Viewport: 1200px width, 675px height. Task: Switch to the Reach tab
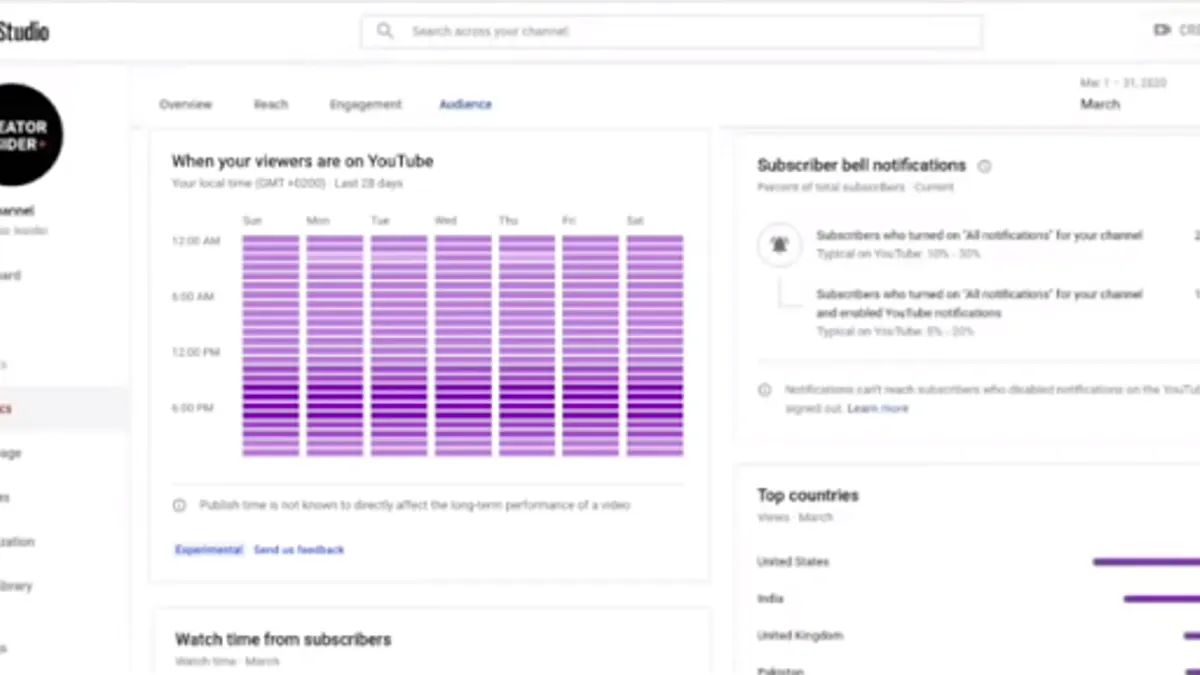coord(270,104)
